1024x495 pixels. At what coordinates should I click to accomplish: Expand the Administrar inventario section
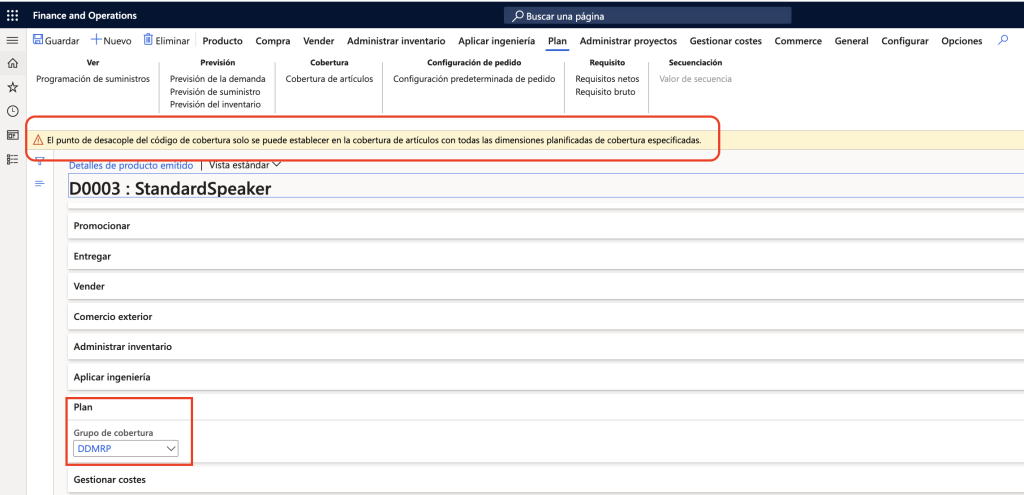123,347
